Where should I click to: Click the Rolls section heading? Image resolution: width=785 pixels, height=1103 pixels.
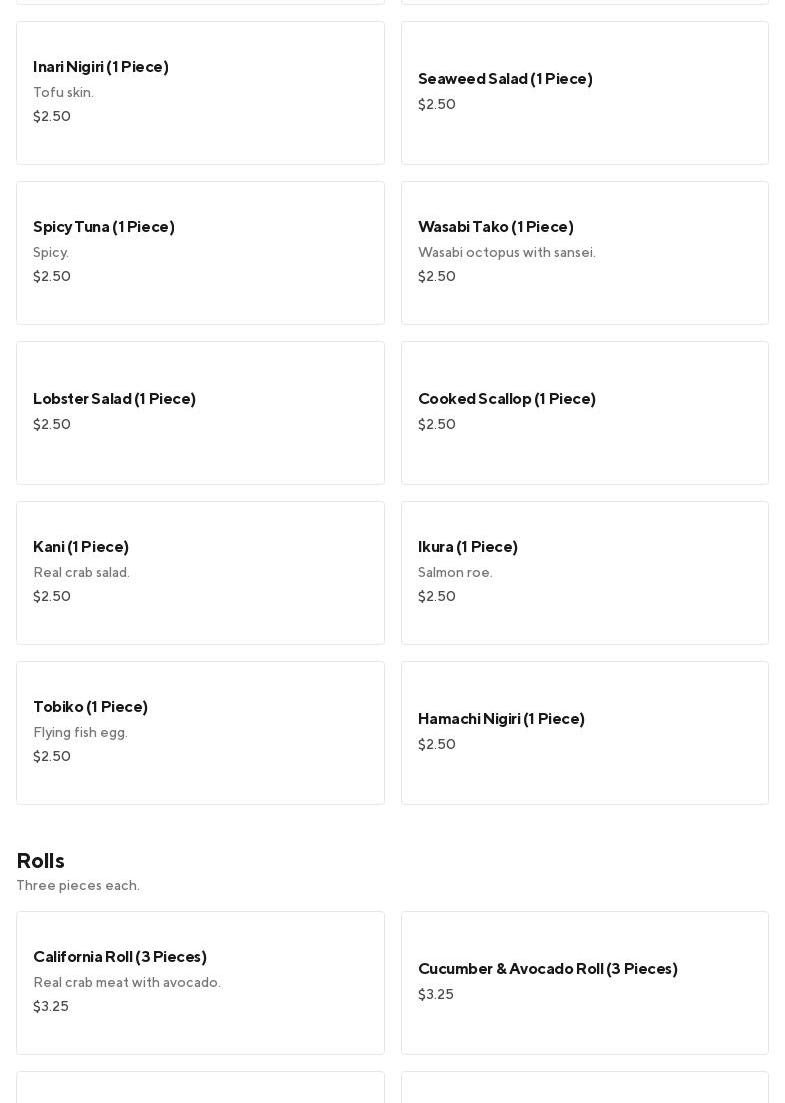(x=41, y=861)
